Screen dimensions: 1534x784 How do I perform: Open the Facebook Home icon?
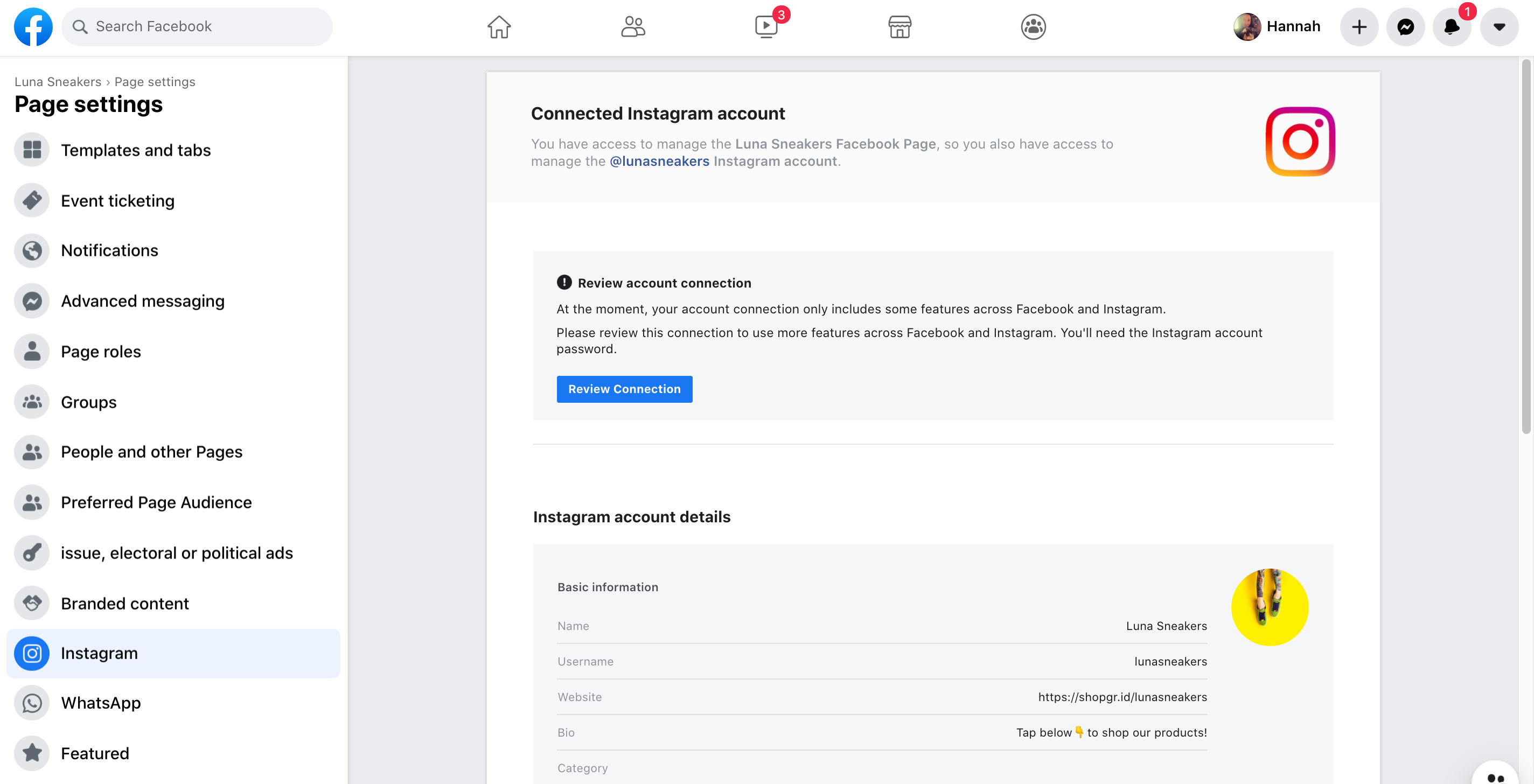click(498, 27)
